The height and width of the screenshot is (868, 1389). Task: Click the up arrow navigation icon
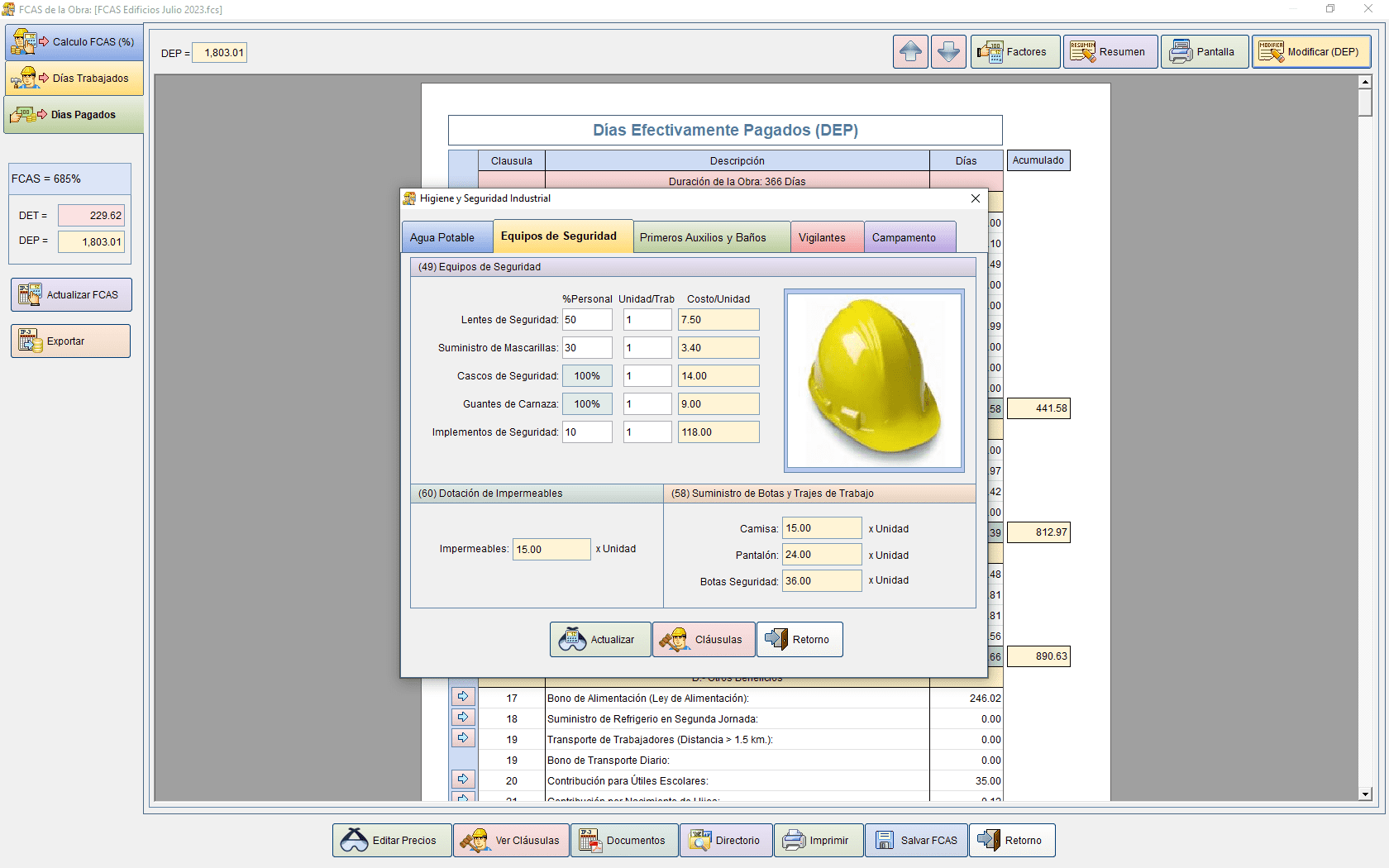(910, 52)
